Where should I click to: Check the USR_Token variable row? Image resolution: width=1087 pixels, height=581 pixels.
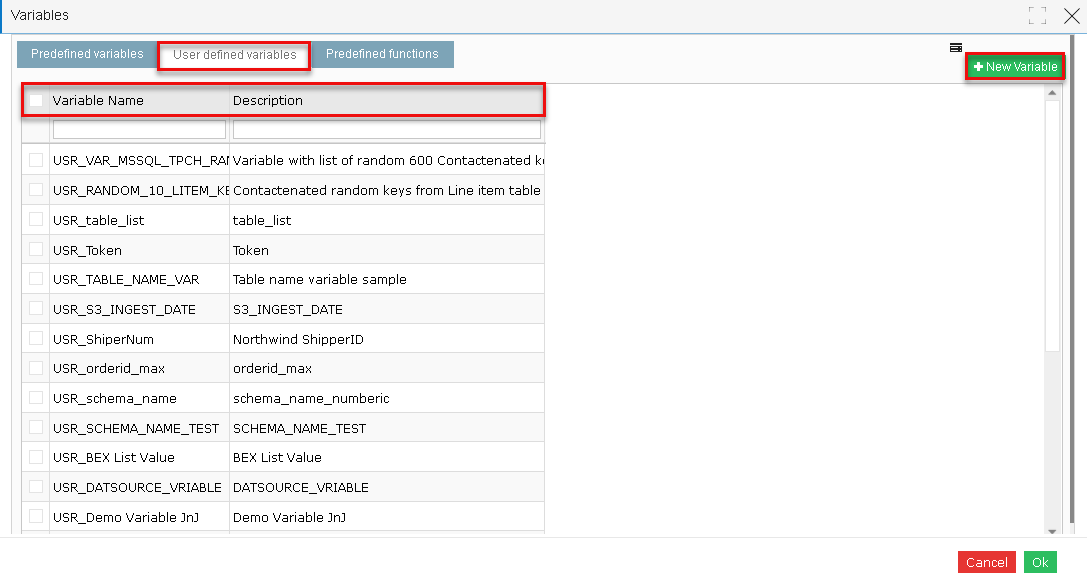[x=36, y=249]
